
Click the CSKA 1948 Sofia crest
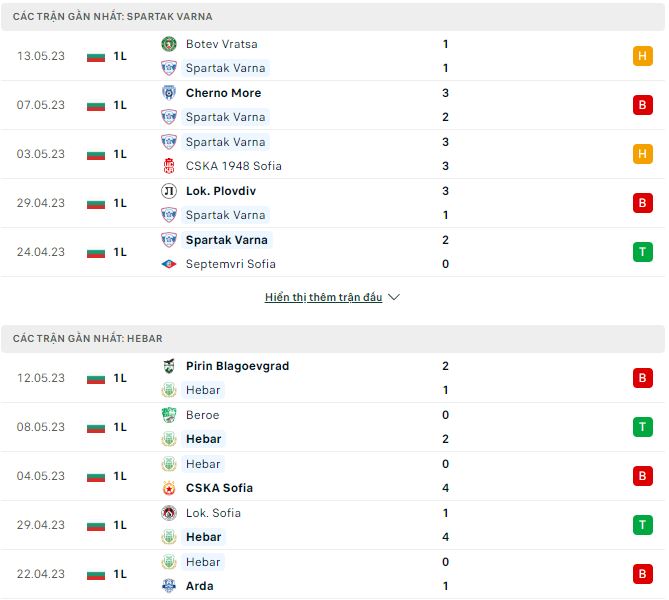169,166
